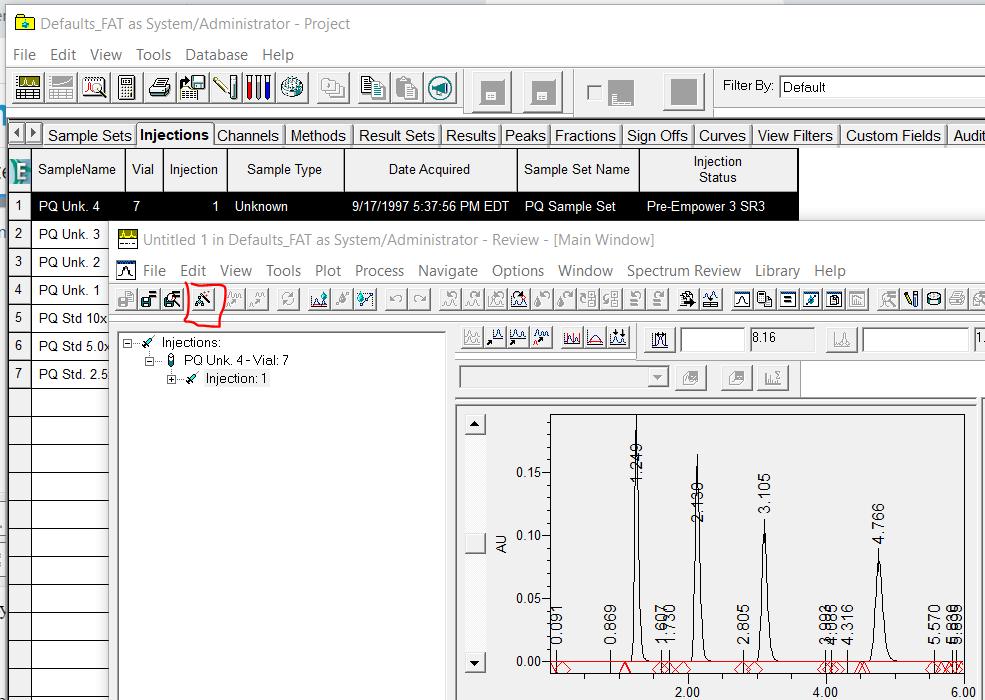Viewport: 985px width, 700px height.
Task: Open the Filter By Default dropdown
Action: point(880,87)
